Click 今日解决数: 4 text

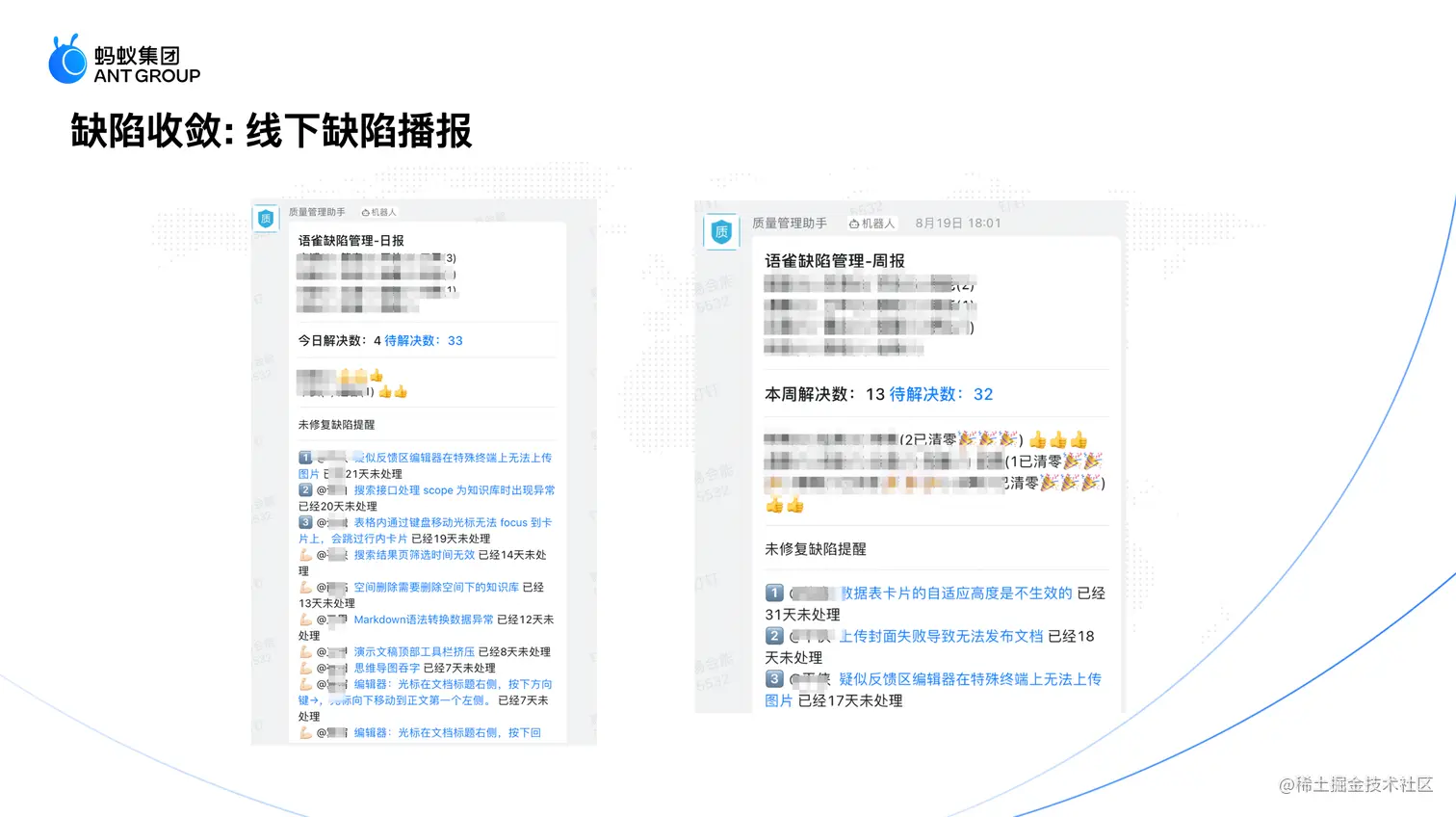339,341
